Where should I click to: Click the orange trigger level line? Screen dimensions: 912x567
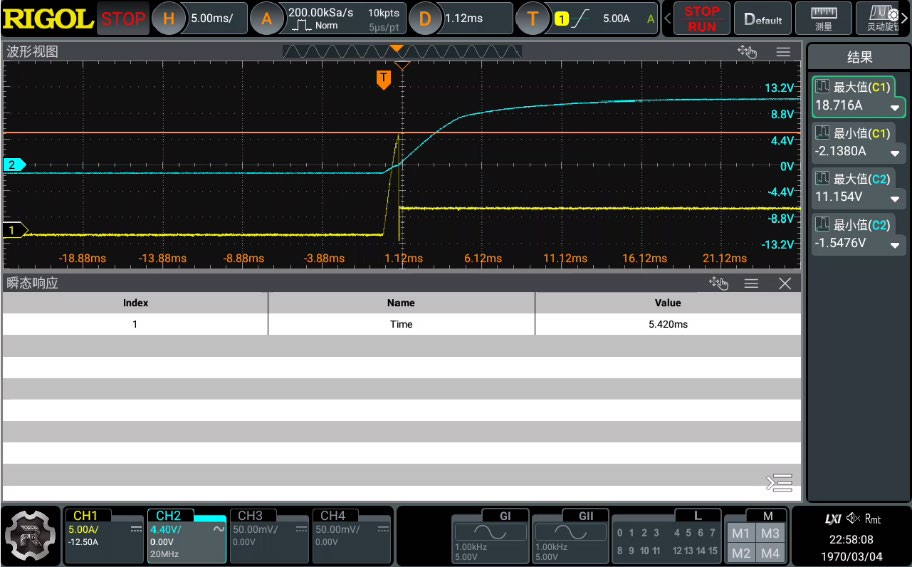tap(401, 133)
